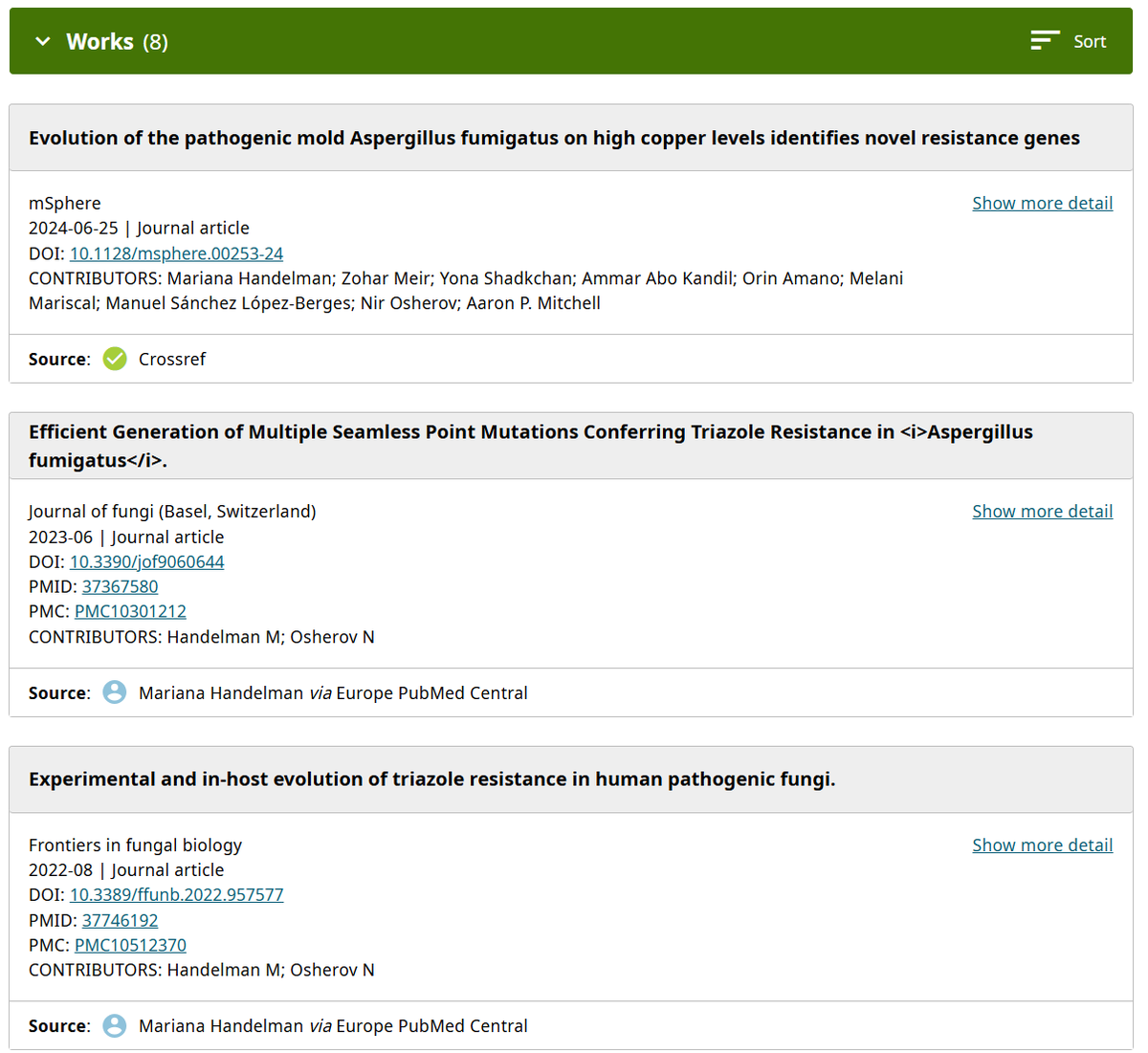Select title 'Evolution of the pathogenic mold Aspergillus fumigatus'
Image resolution: width=1148 pixels, height=1053 pixels.
(x=554, y=138)
